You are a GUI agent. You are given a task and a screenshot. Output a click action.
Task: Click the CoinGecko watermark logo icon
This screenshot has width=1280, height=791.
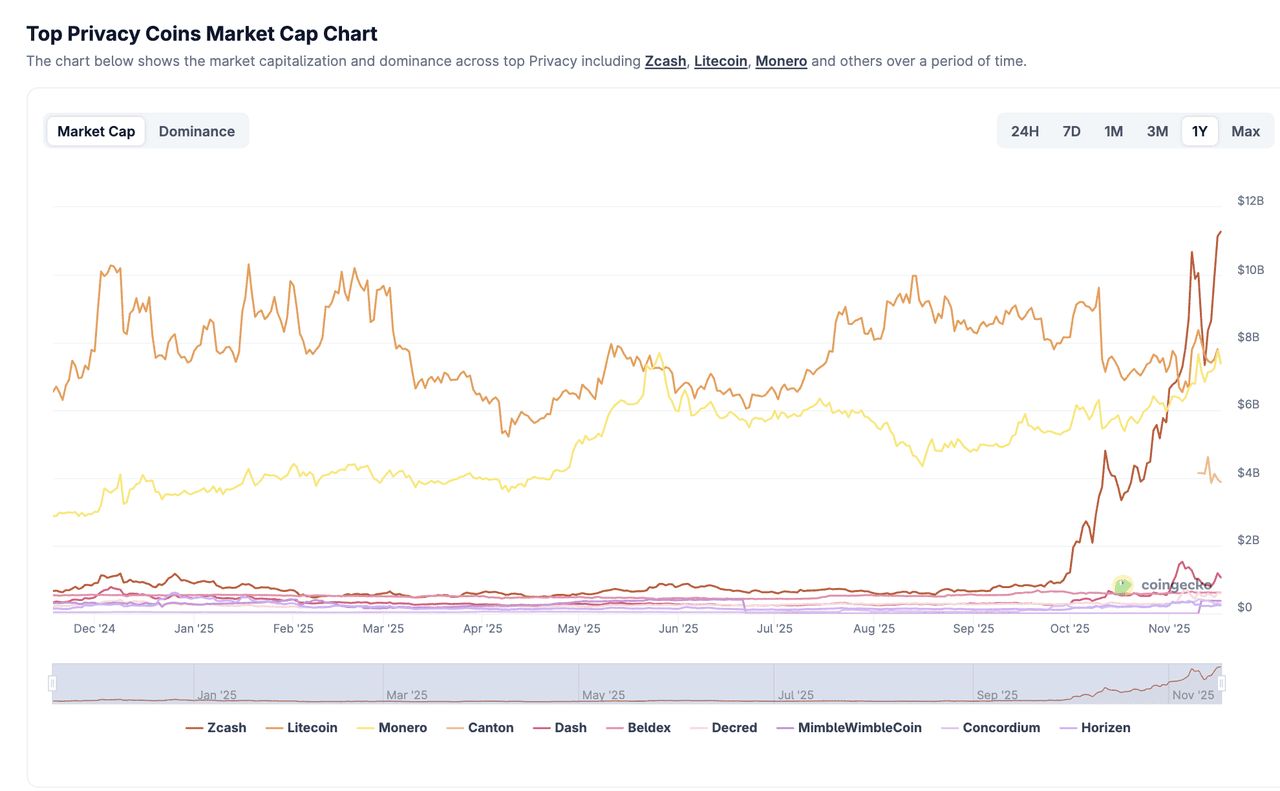click(x=1123, y=585)
